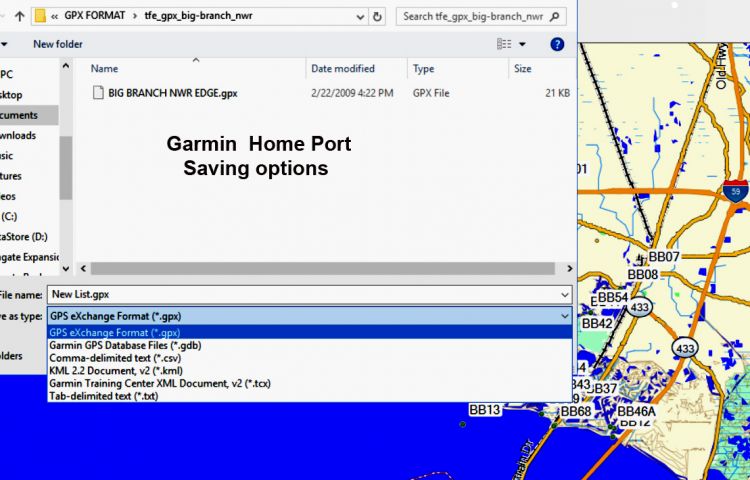750x480 pixels.
Task: Click the change view layout icon
Action: [504, 44]
